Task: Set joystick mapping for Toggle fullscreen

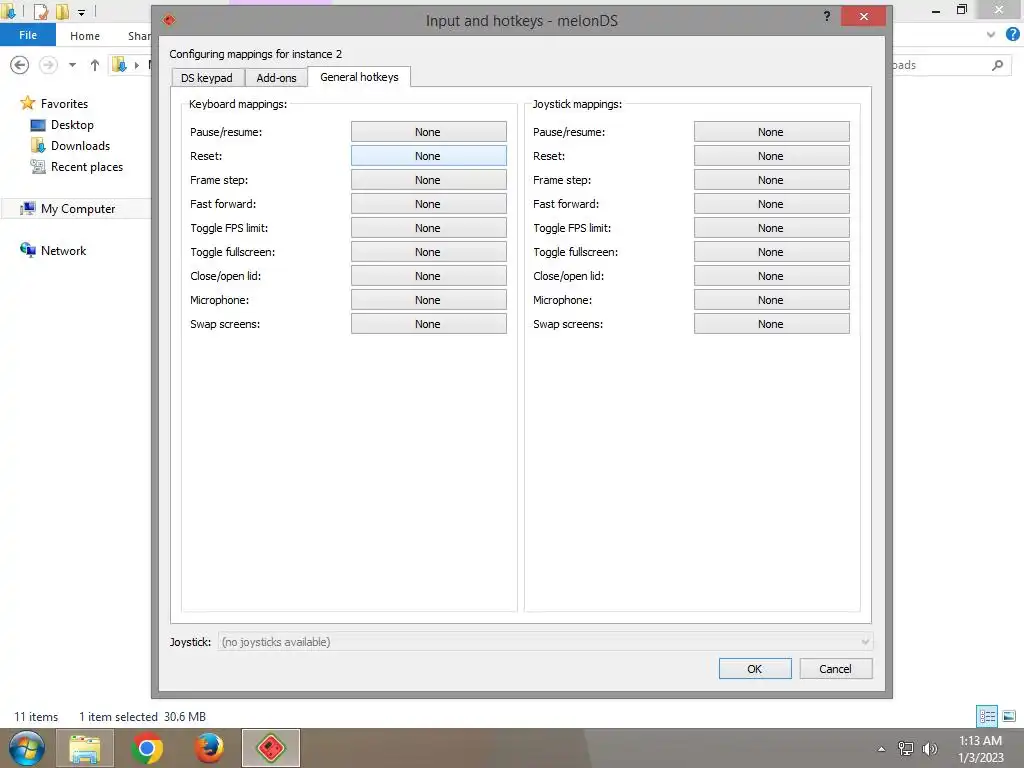Action: (x=771, y=252)
